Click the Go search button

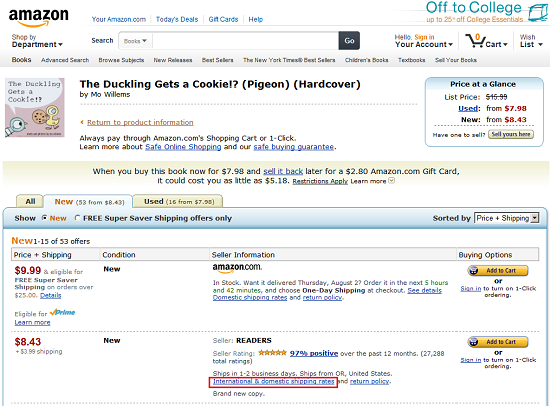click(349, 41)
